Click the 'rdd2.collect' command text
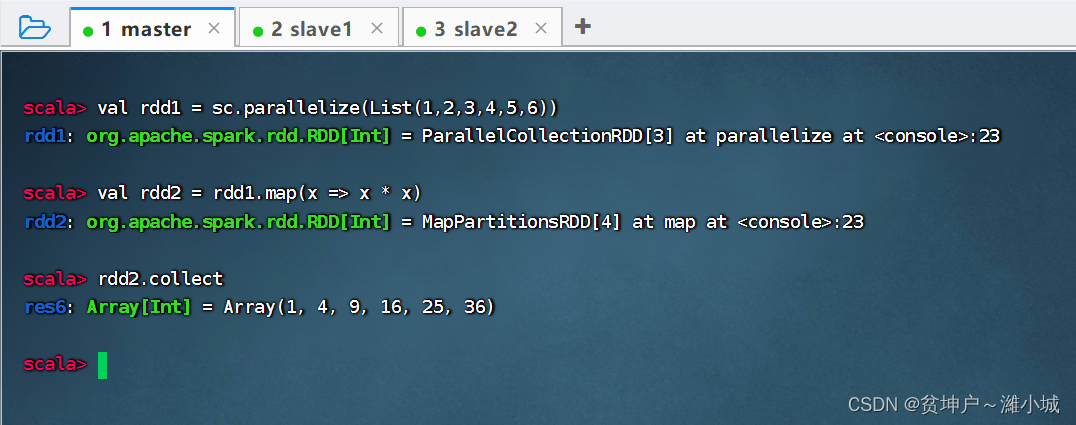 161,278
